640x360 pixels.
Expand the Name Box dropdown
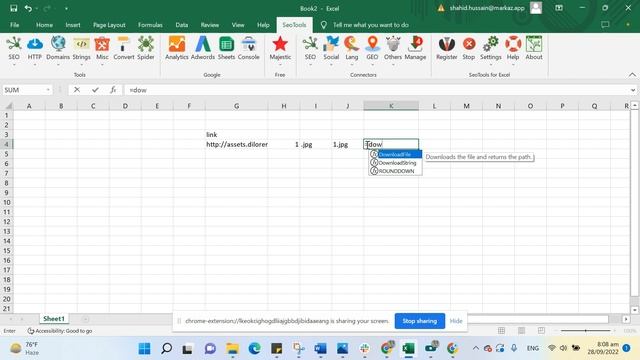point(48,90)
